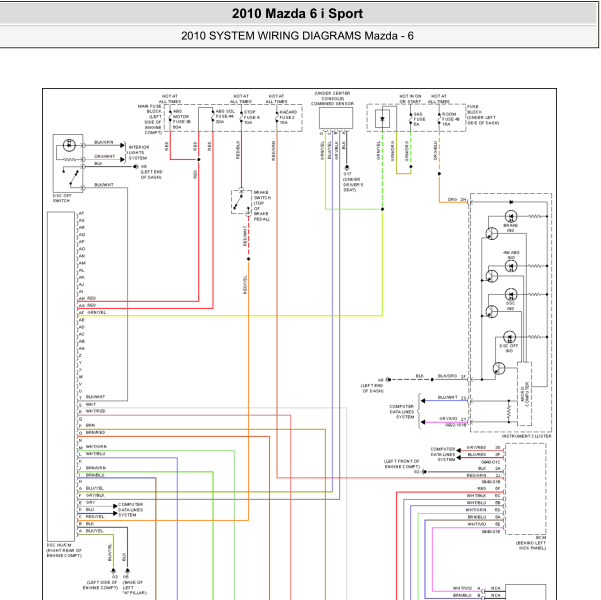Click 'FUSE BLOCK (UNDER LEFT SIDE OF DASH)' label
The height and width of the screenshot is (600, 601).
pyautogui.click(x=483, y=115)
